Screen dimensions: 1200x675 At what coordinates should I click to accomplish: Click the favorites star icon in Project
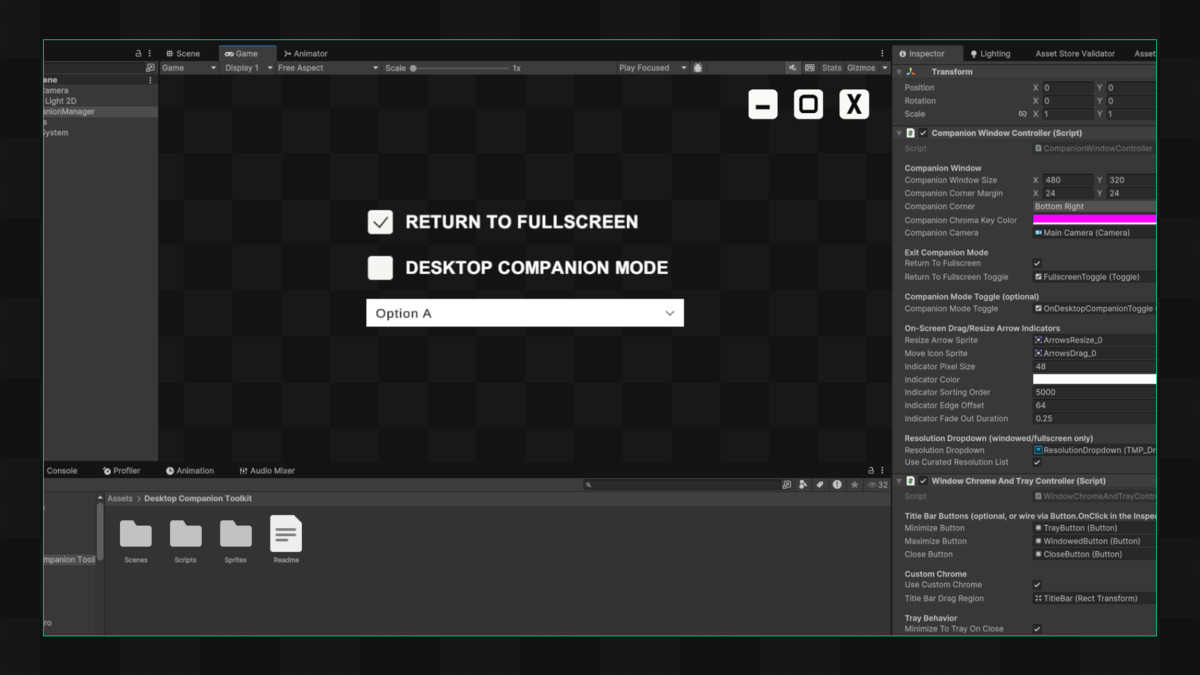854,485
